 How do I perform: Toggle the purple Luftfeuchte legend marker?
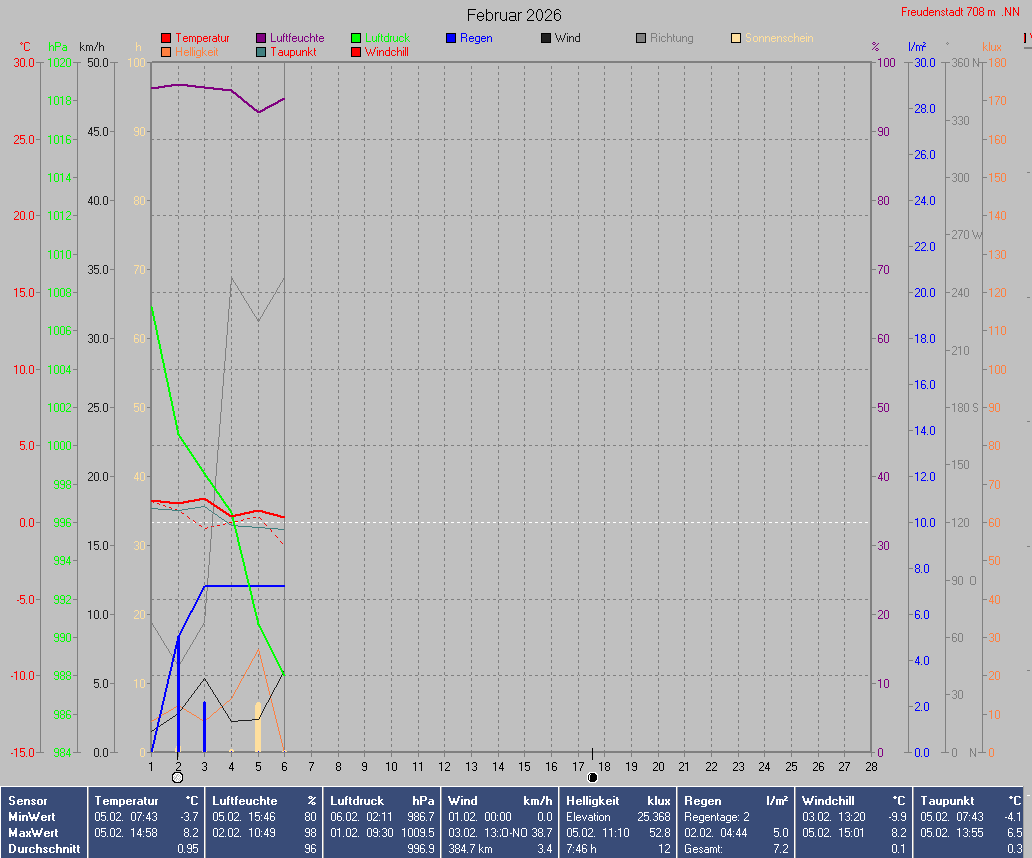coord(261,39)
